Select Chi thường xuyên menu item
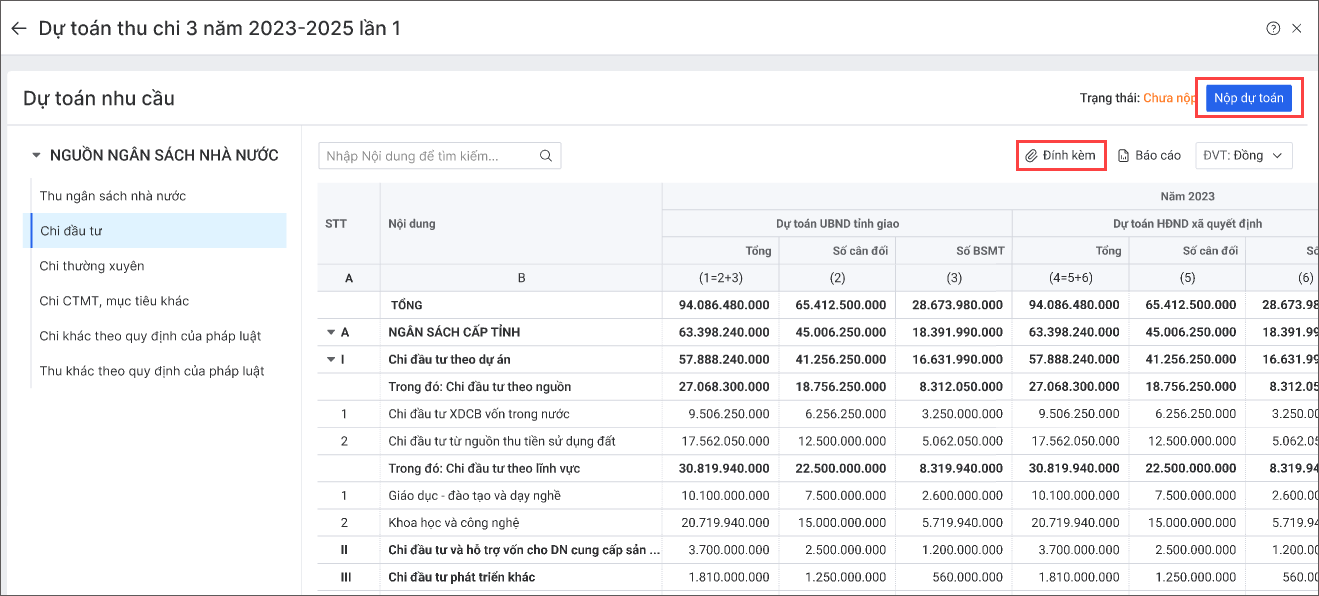Image resolution: width=1319 pixels, height=596 pixels. pos(92,266)
